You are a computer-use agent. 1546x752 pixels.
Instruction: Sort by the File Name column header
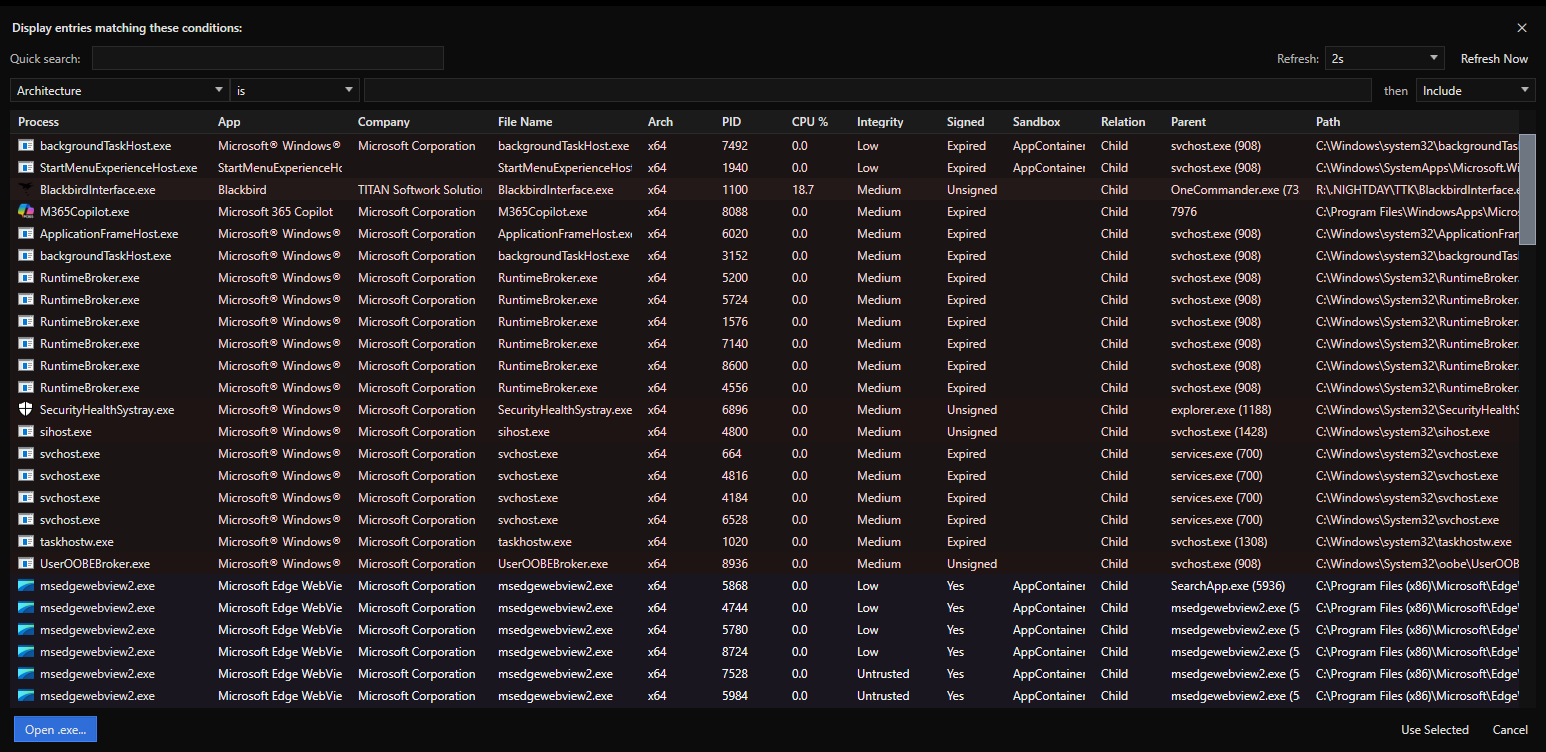click(x=525, y=122)
